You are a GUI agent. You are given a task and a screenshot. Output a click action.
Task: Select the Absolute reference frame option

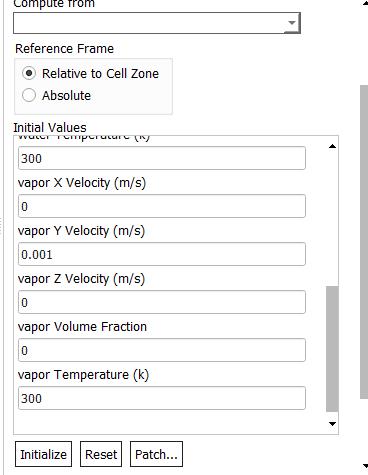point(29,95)
